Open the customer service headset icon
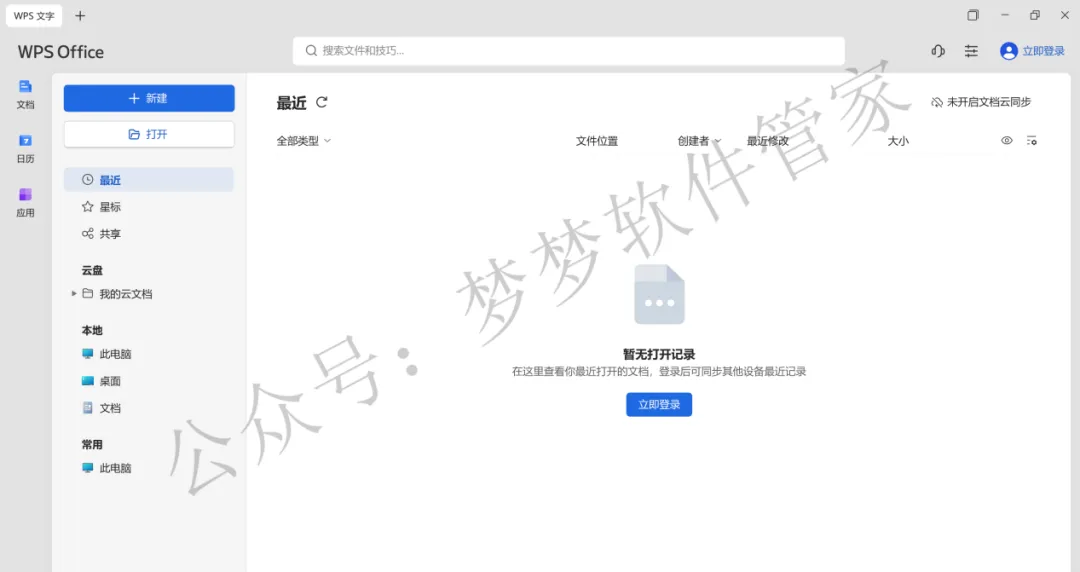Viewport: 1080px width, 572px height. coord(938,51)
